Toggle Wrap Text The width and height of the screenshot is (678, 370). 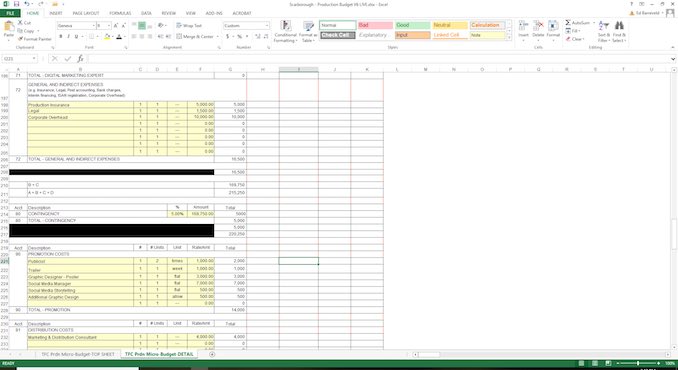click(189, 26)
